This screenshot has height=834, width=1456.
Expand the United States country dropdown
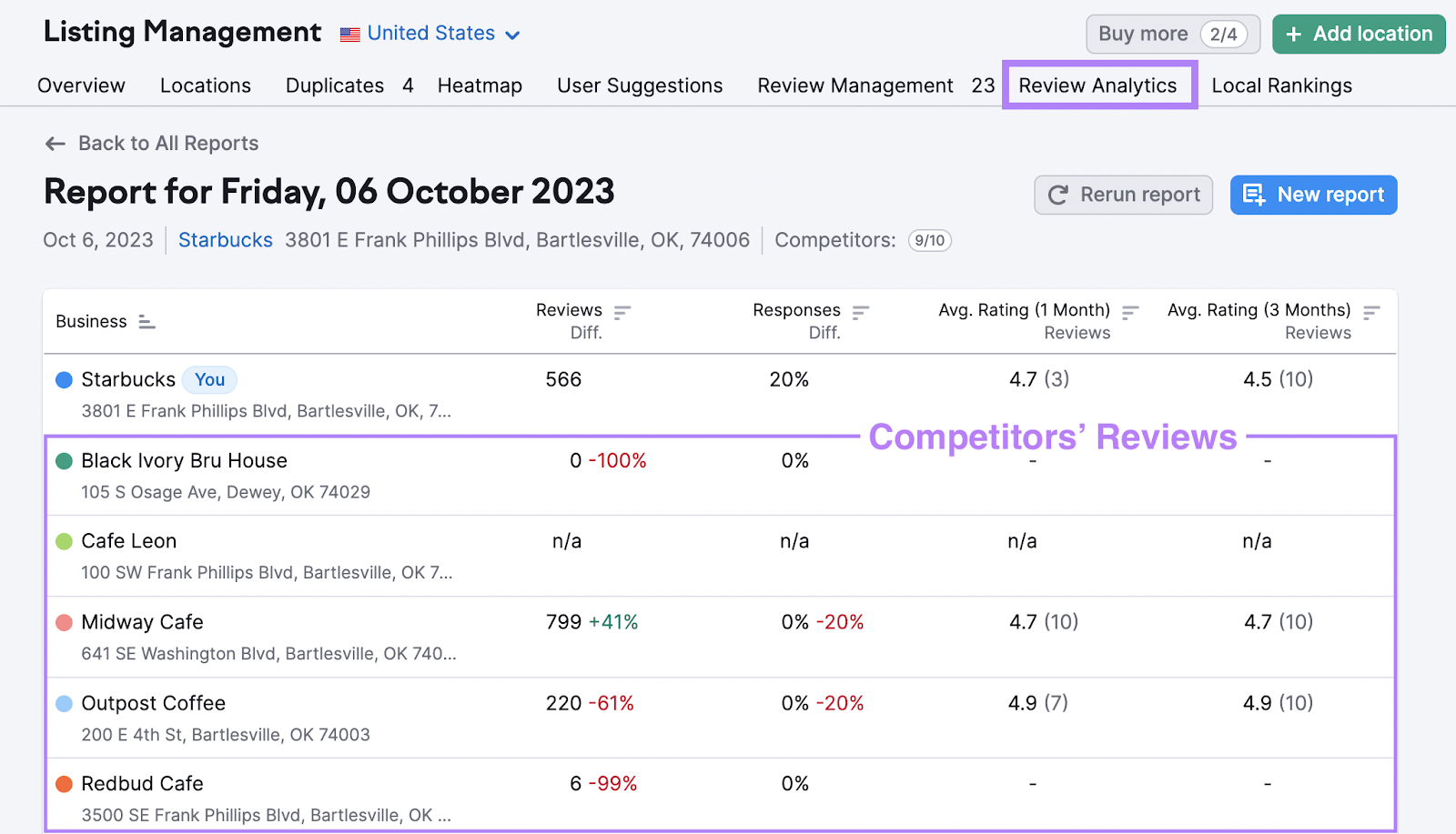tap(513, 34)
